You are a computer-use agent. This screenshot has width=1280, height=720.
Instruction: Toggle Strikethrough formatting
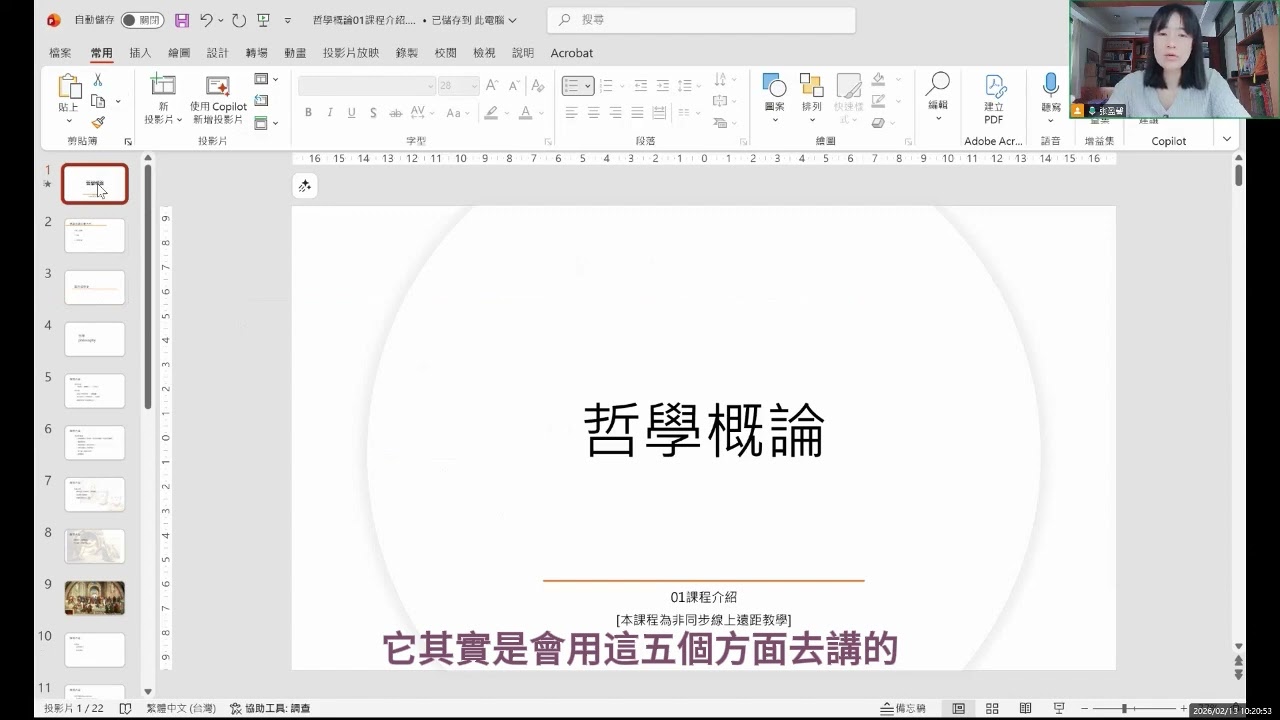(x=395, y=113)
